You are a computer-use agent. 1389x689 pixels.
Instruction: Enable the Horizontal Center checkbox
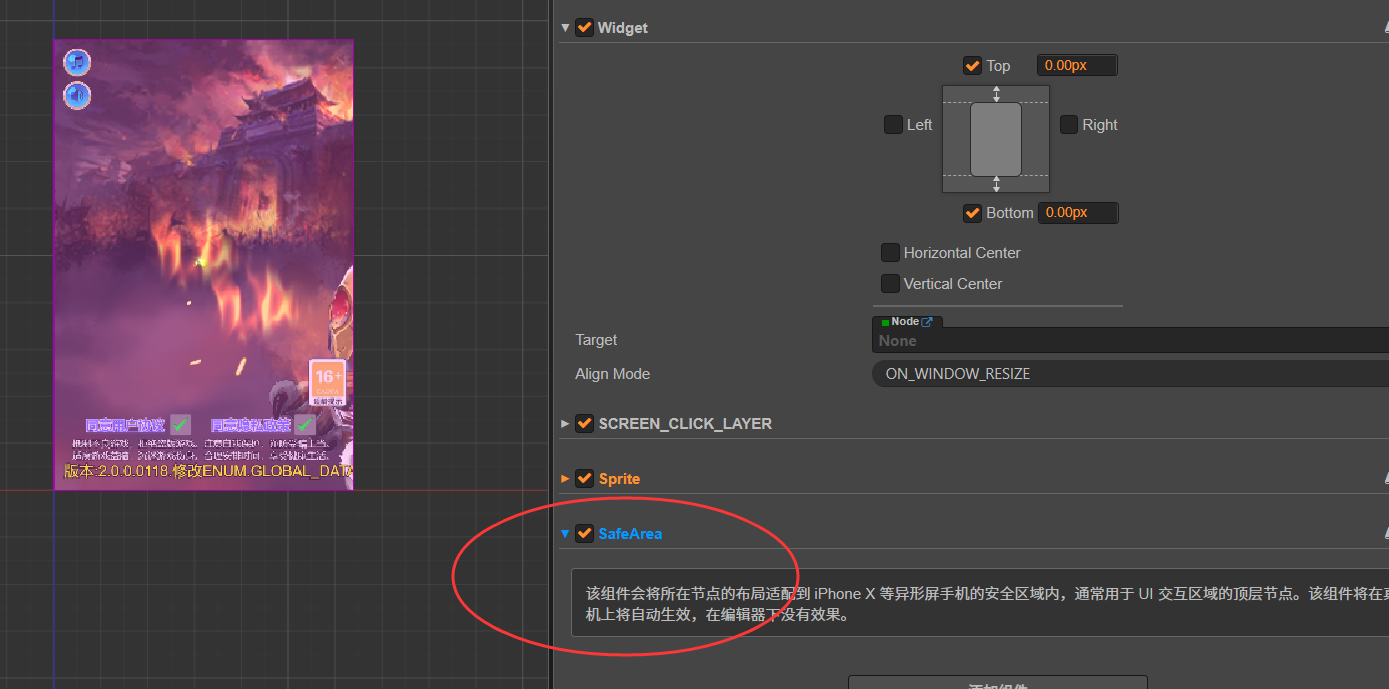[890, 253]
